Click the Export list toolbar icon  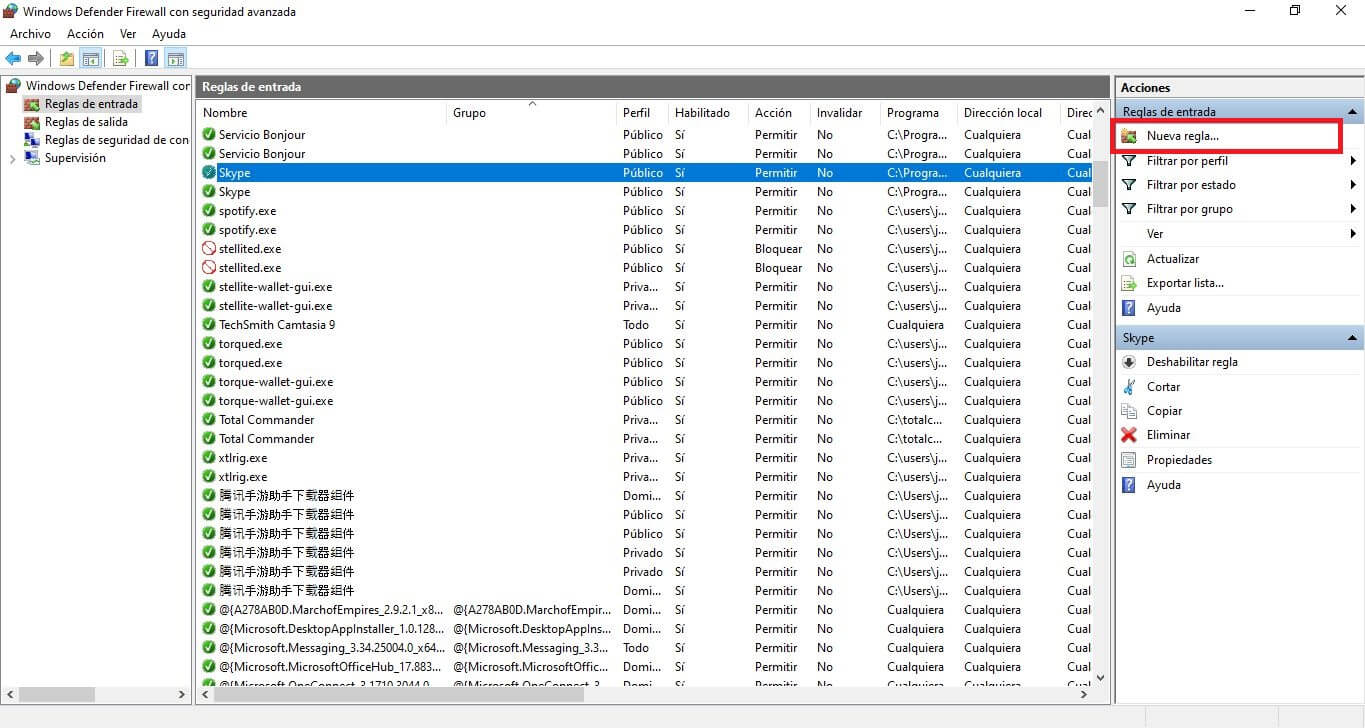point(121,59)
